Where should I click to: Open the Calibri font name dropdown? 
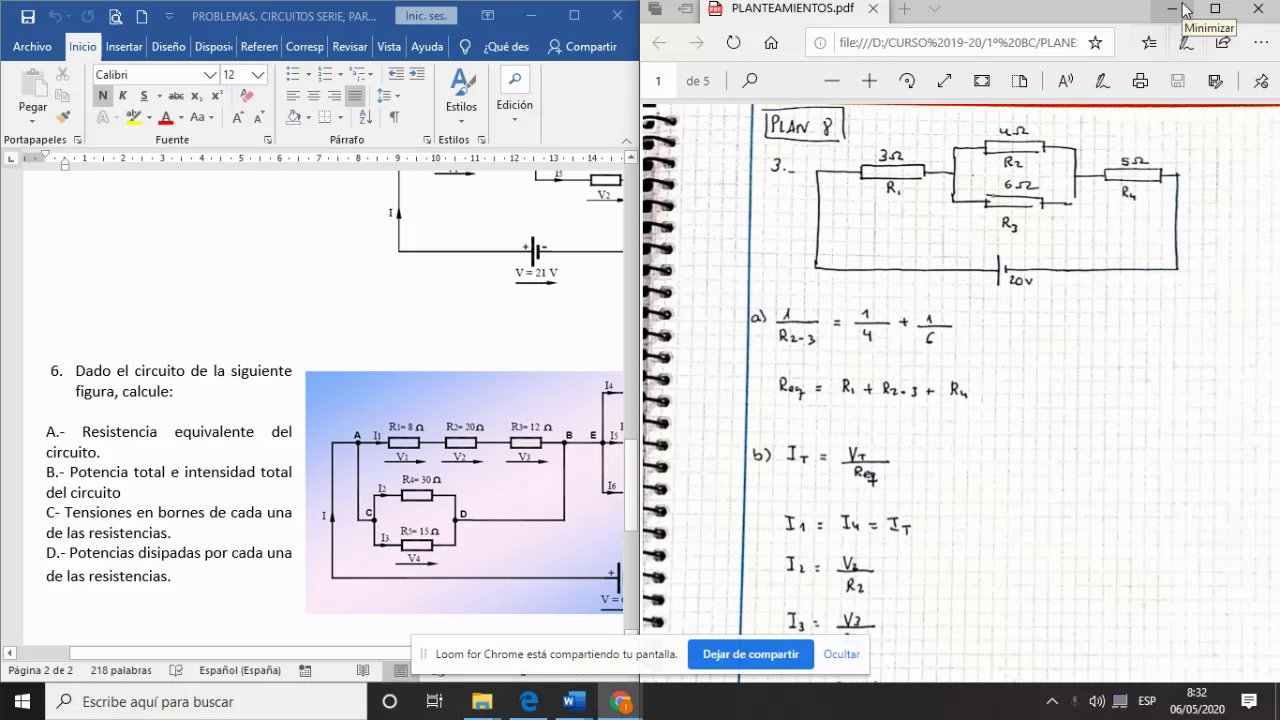click(156, 75)
